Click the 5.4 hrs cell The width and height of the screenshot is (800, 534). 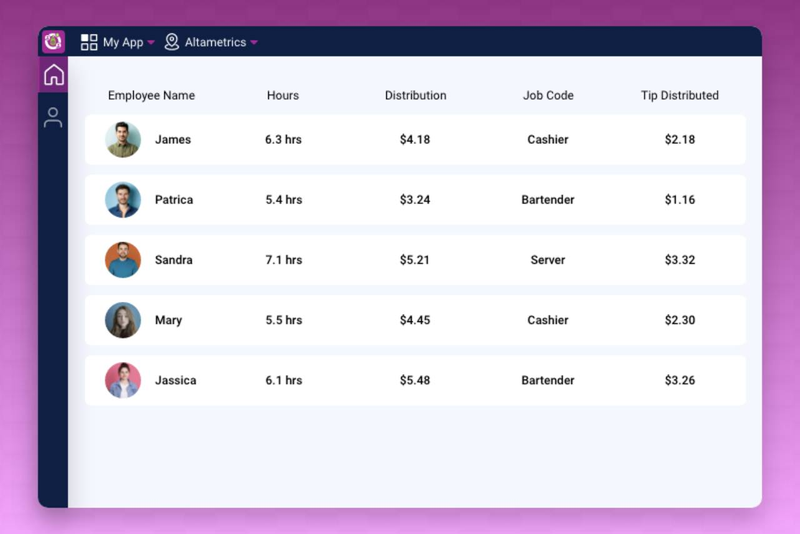pyautogui.click(x=284, y=199)
